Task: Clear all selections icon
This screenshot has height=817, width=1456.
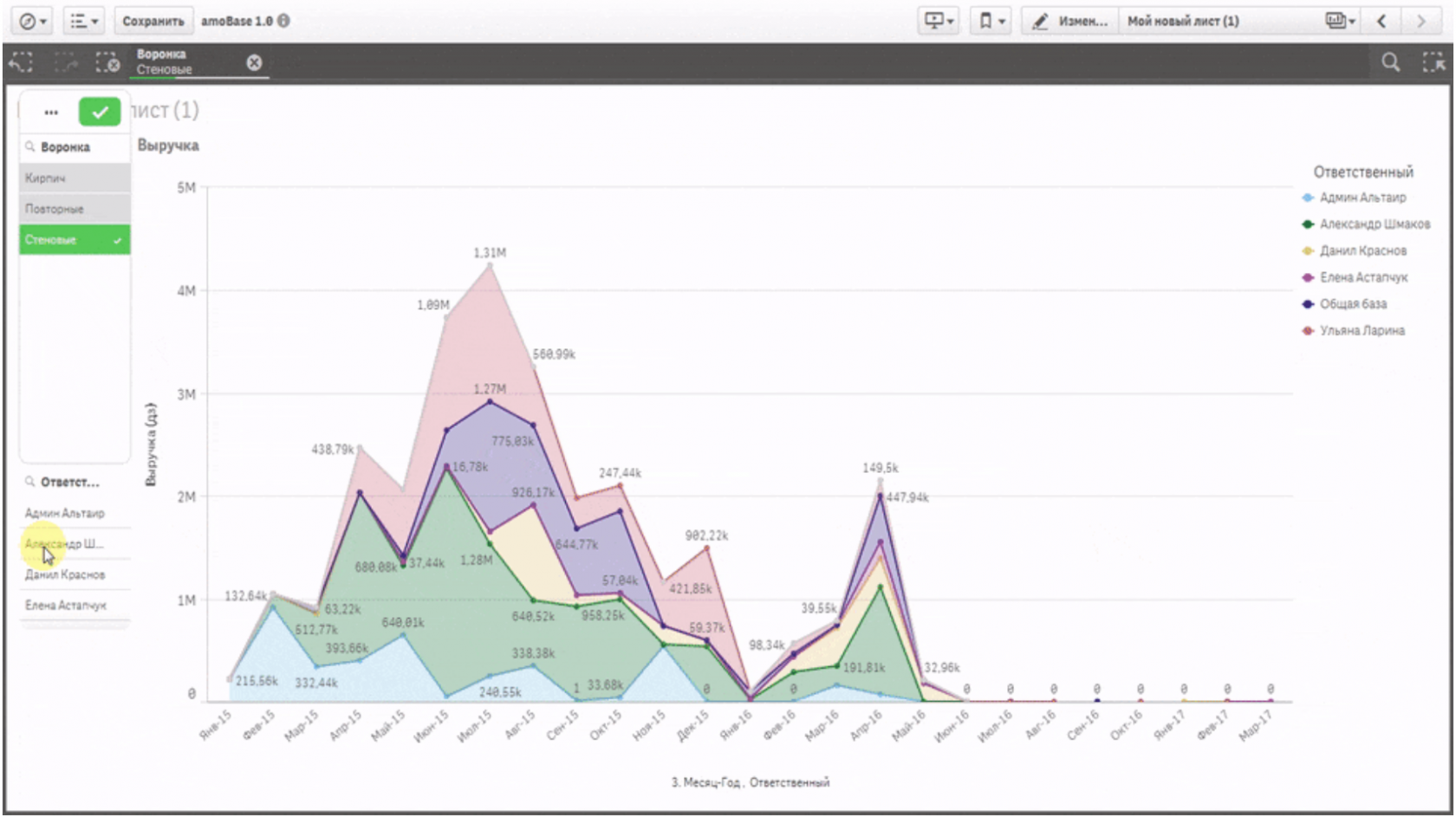Action: (x=107, y=62)
